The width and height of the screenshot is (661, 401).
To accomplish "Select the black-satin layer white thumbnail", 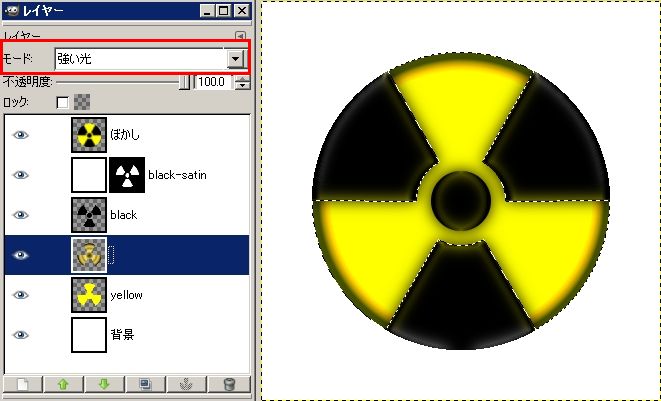I will point(89,175).
